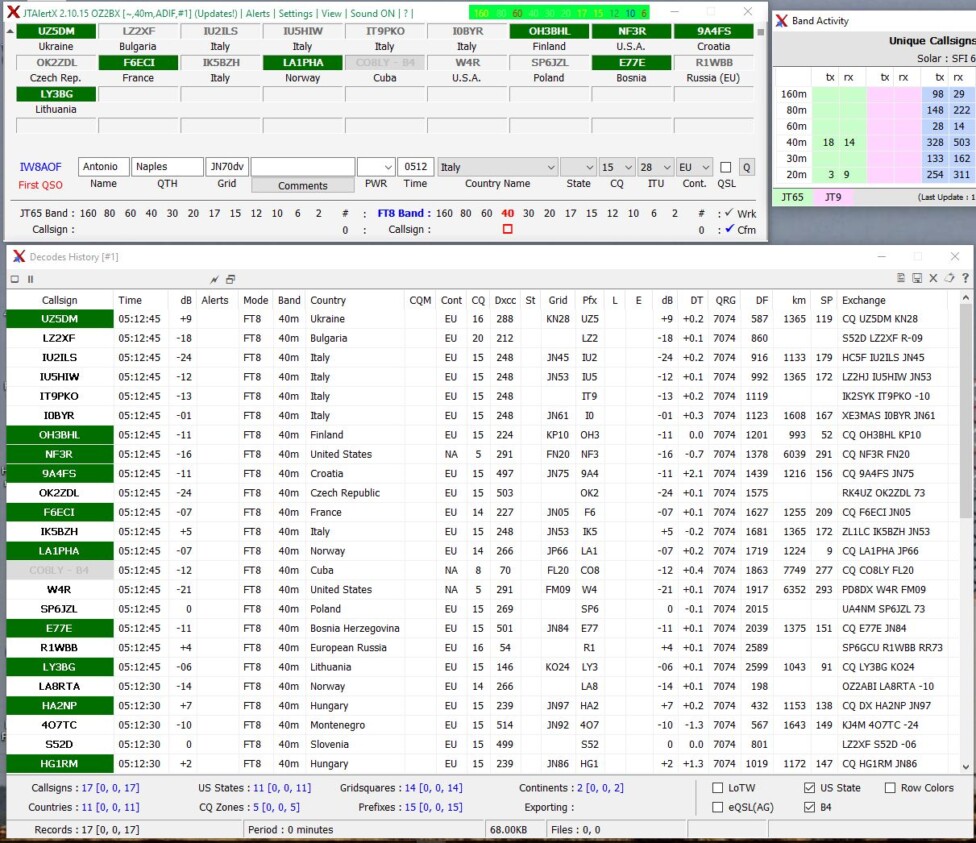Click the Country column header
Viewport: 976px width, 843px height.
coord(355,300)
